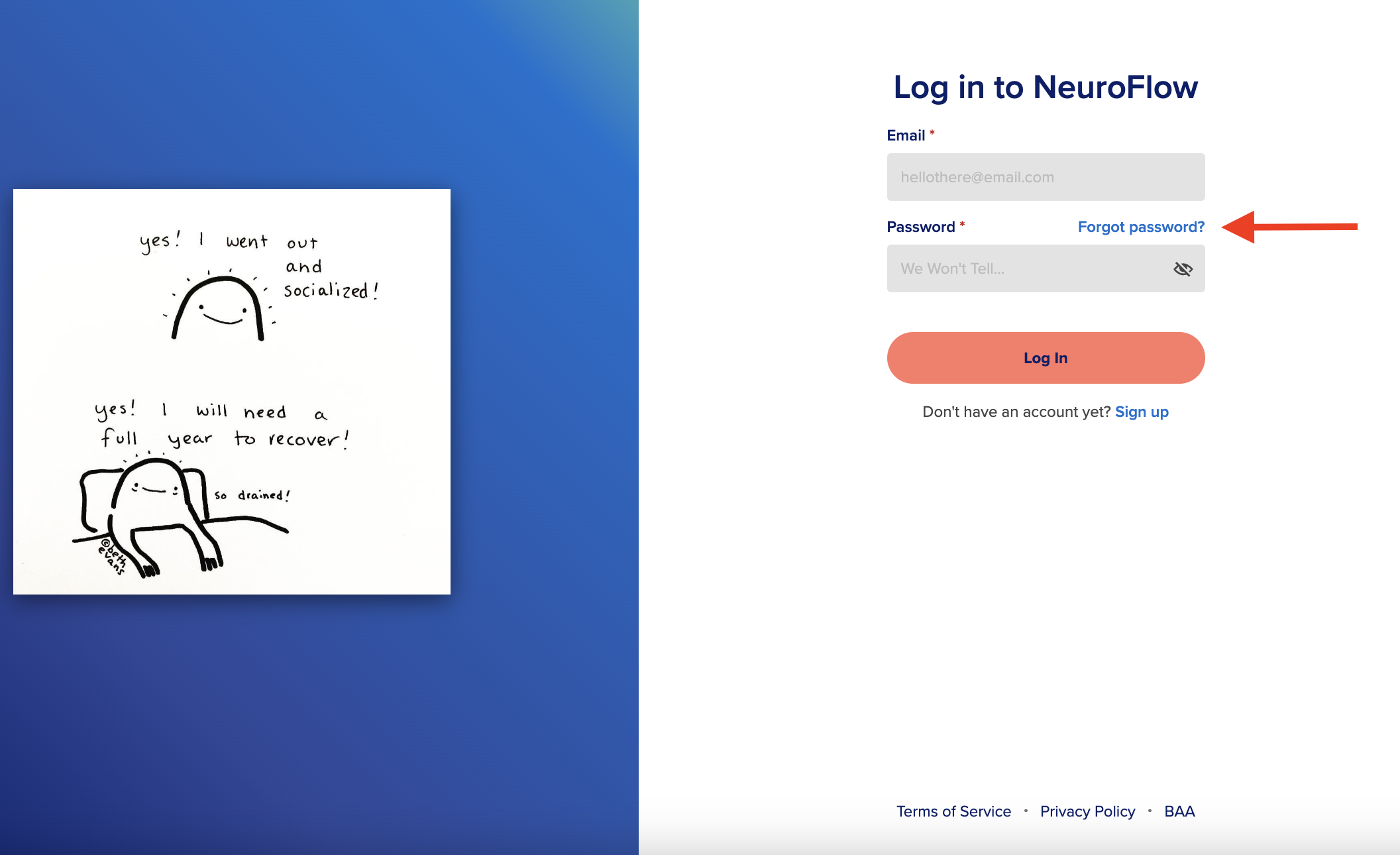
Task: Open the BAA link
Action: click(x=1179, y=811)
